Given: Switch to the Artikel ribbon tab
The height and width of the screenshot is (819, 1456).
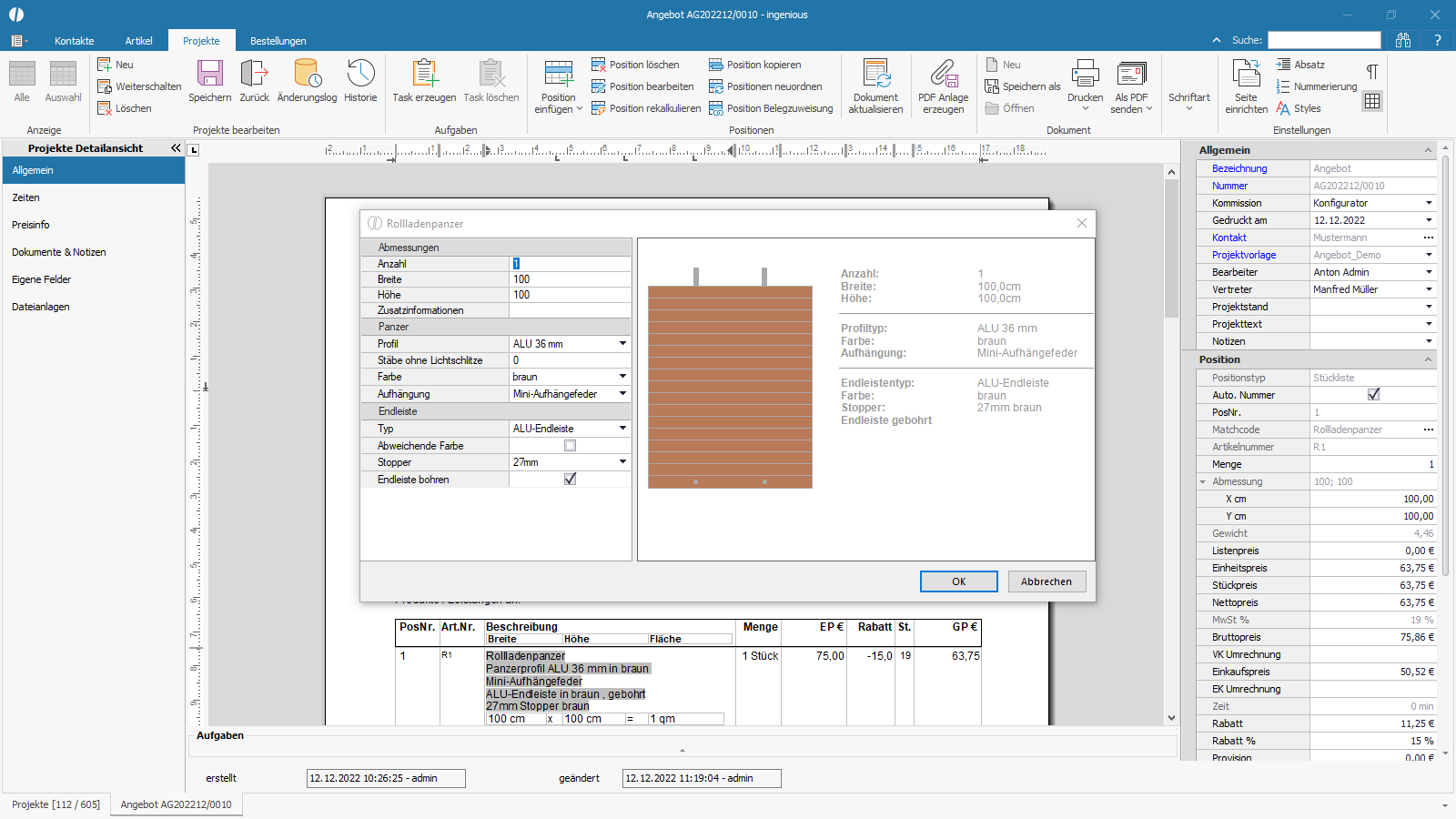Looking at the screenshot, I should (138, 41).
